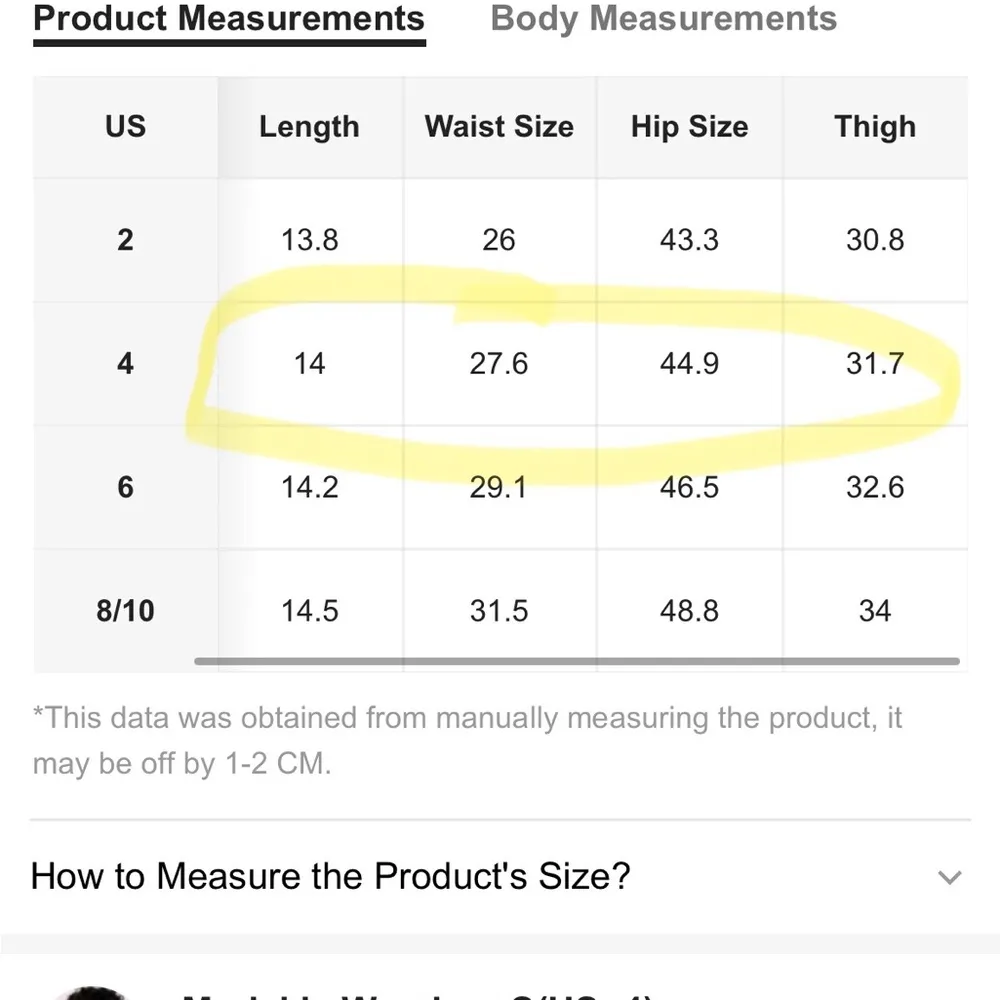Click the Length column header
The image size is (1000, 1000).
pos(309,127)
